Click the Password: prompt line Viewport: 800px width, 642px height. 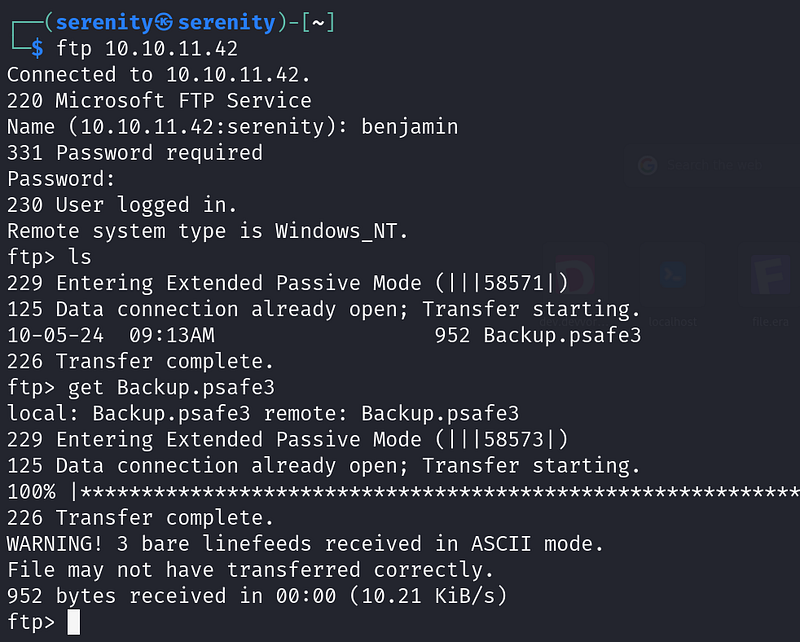(61, 179)
